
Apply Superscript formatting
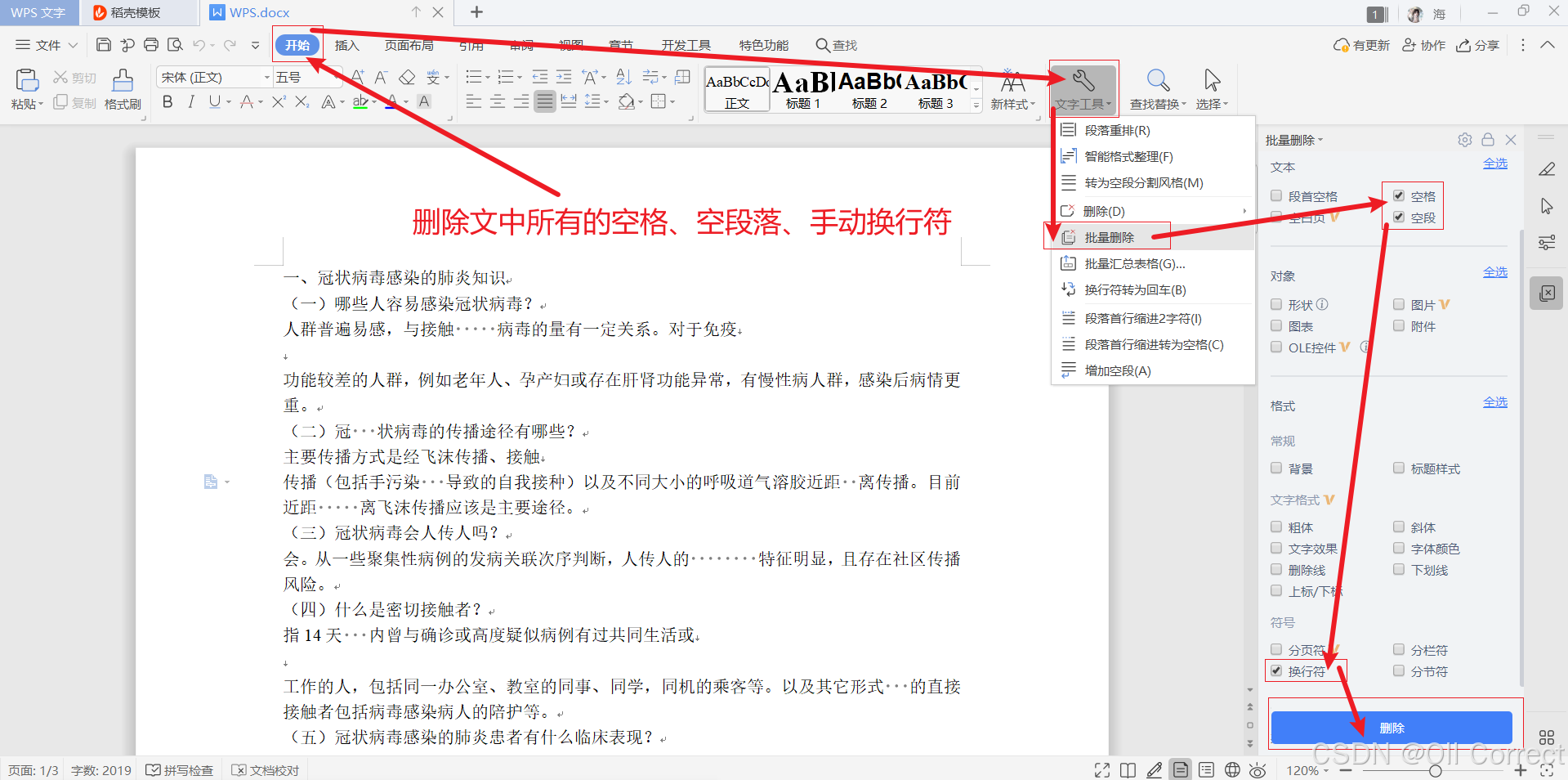coord(279,101)
